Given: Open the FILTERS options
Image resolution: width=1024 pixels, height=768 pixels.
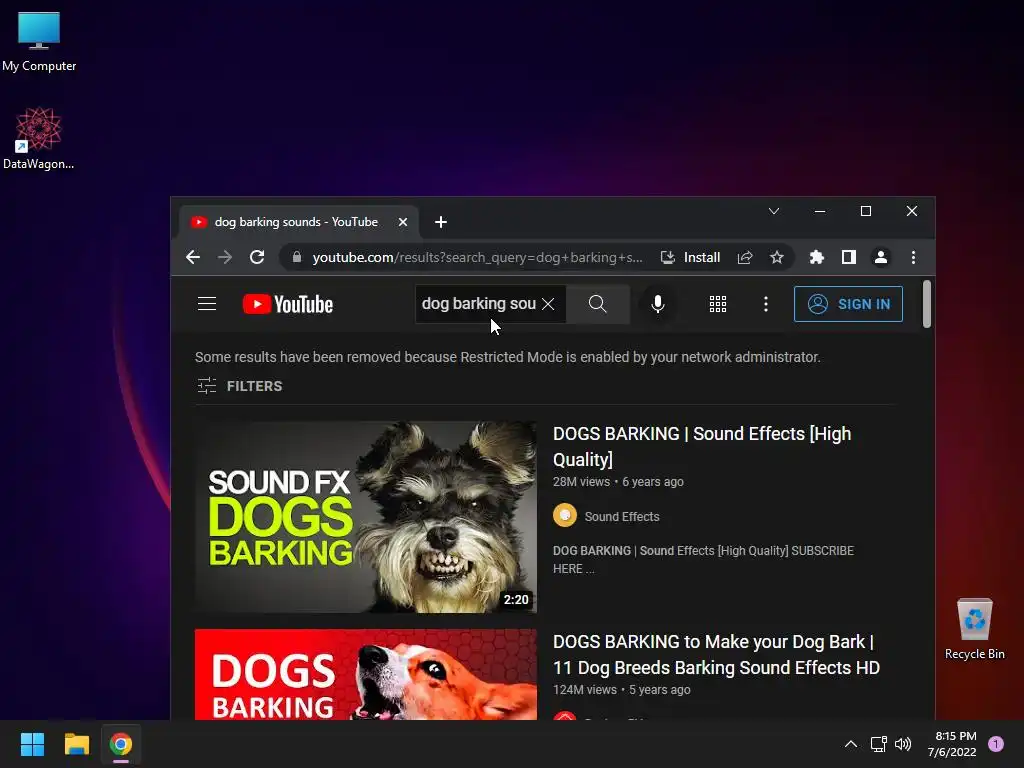Looking at the screenshot, I should point(240,386).
